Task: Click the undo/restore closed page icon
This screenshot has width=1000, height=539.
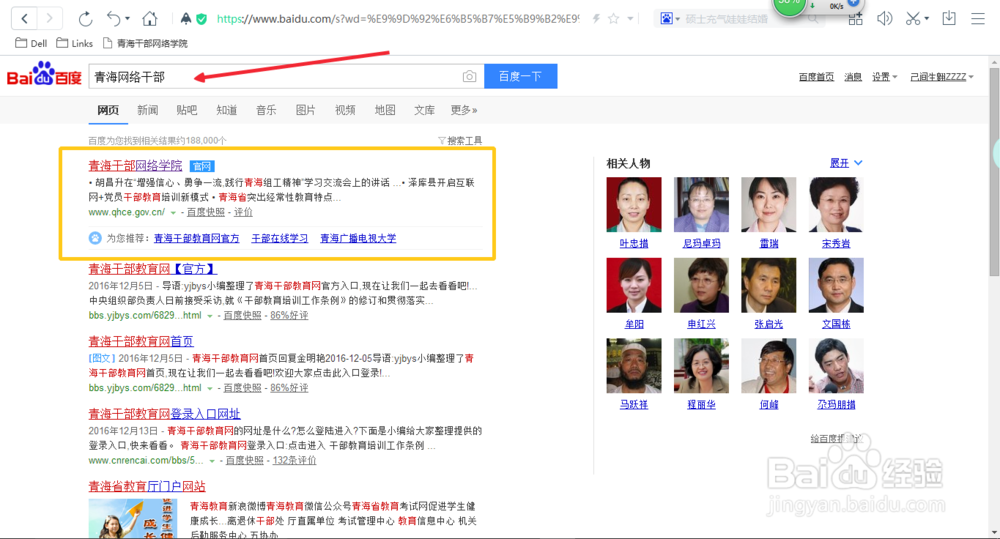Action: tap(114, 18)
